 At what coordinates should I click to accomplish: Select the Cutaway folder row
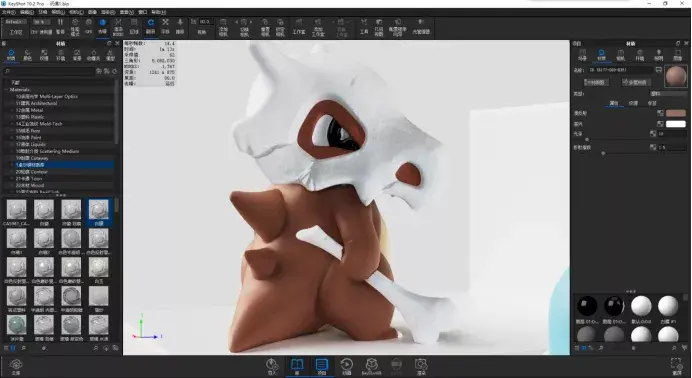(x=59, y=158)
